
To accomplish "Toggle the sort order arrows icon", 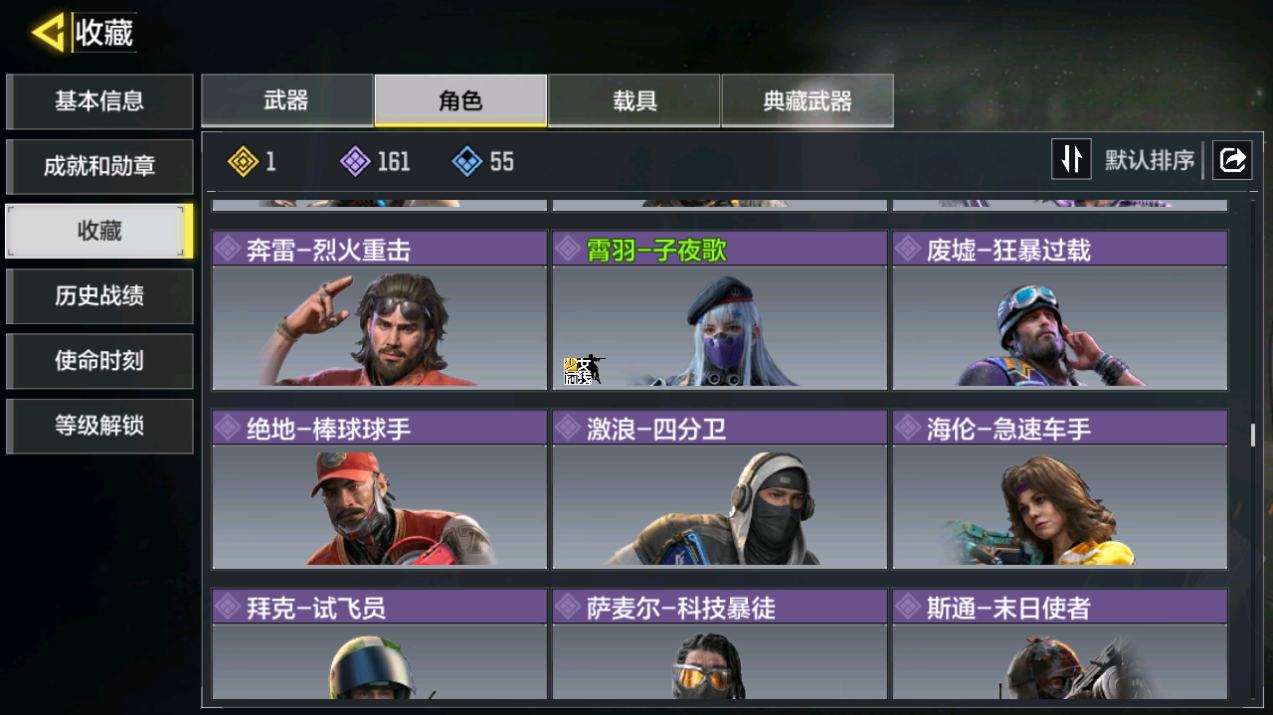I will click(x=1071, y=160).
